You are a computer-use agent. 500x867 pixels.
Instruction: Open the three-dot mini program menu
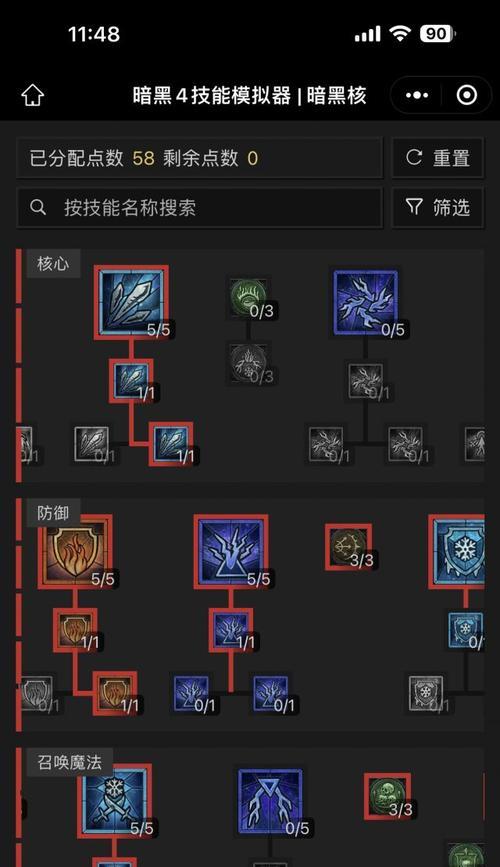pyautogui.click(x=416, y=96)
